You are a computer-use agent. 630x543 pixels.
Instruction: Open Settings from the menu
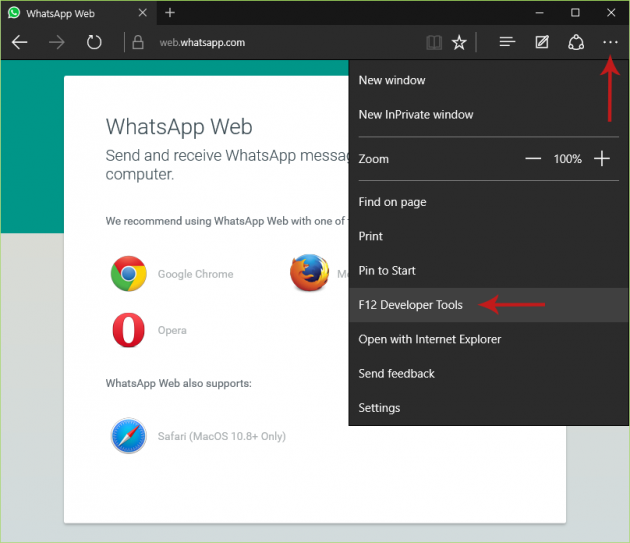point(380,408)
